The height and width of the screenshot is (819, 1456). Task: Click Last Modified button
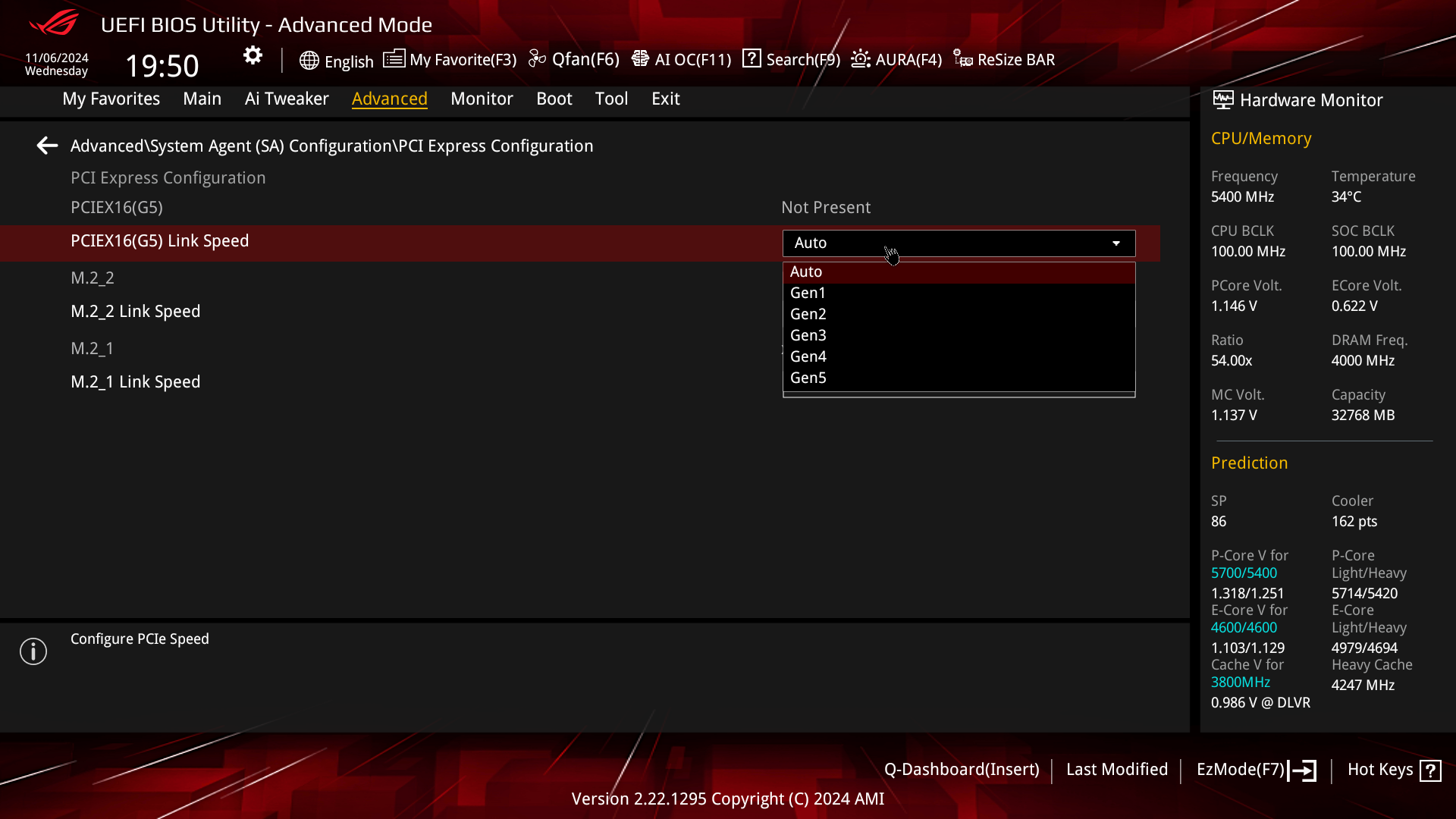click(1116, 770)
